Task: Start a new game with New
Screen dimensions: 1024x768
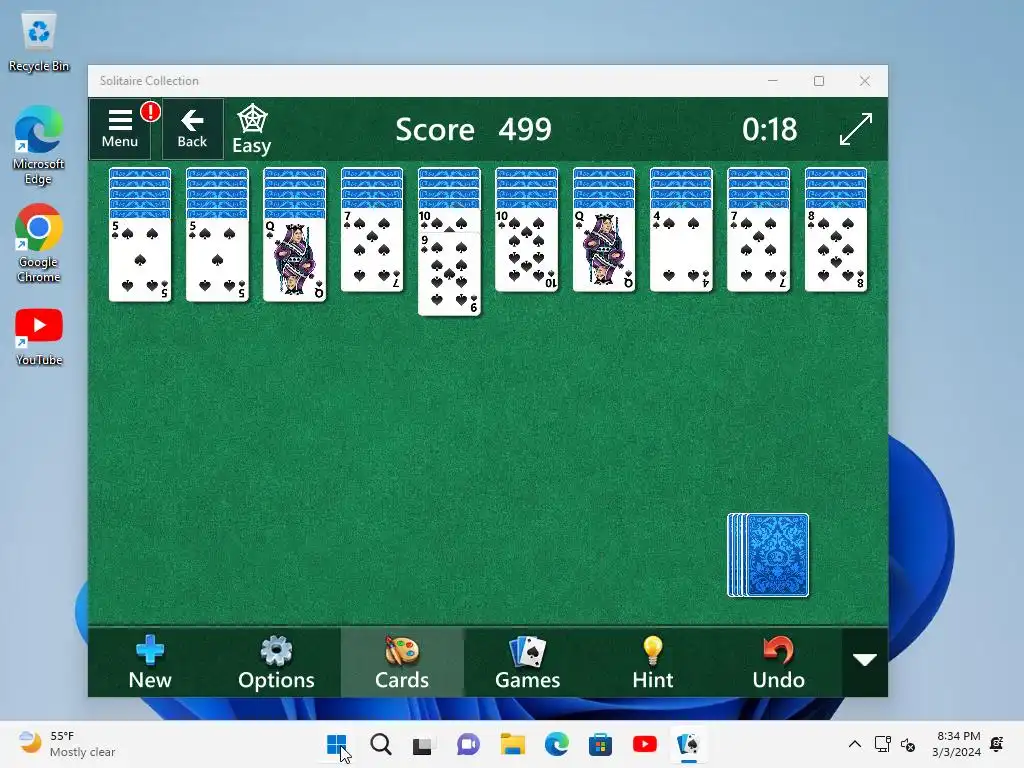Action: click(x=150, y=662)
